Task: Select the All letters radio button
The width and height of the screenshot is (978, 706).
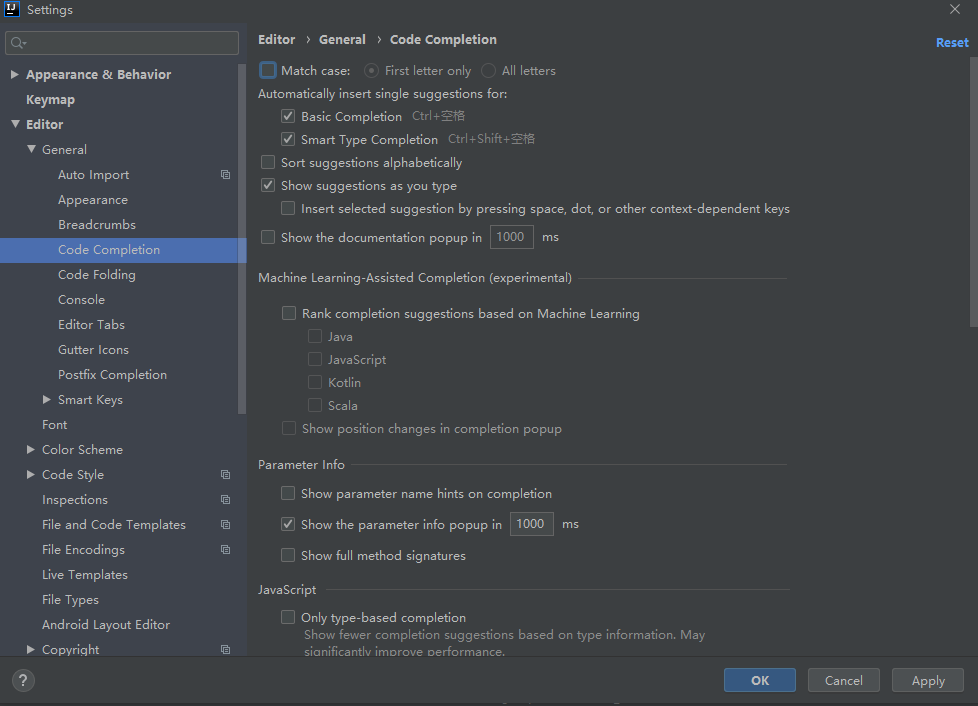Action: tap(488, 71)
